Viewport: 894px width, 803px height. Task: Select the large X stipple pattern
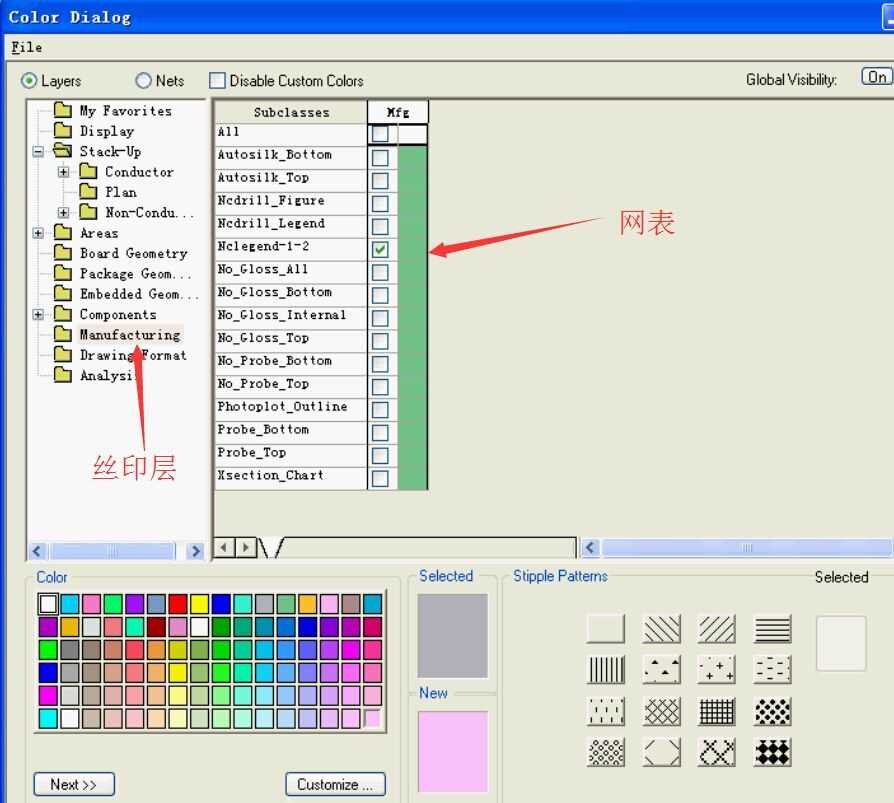pos(717,752)
